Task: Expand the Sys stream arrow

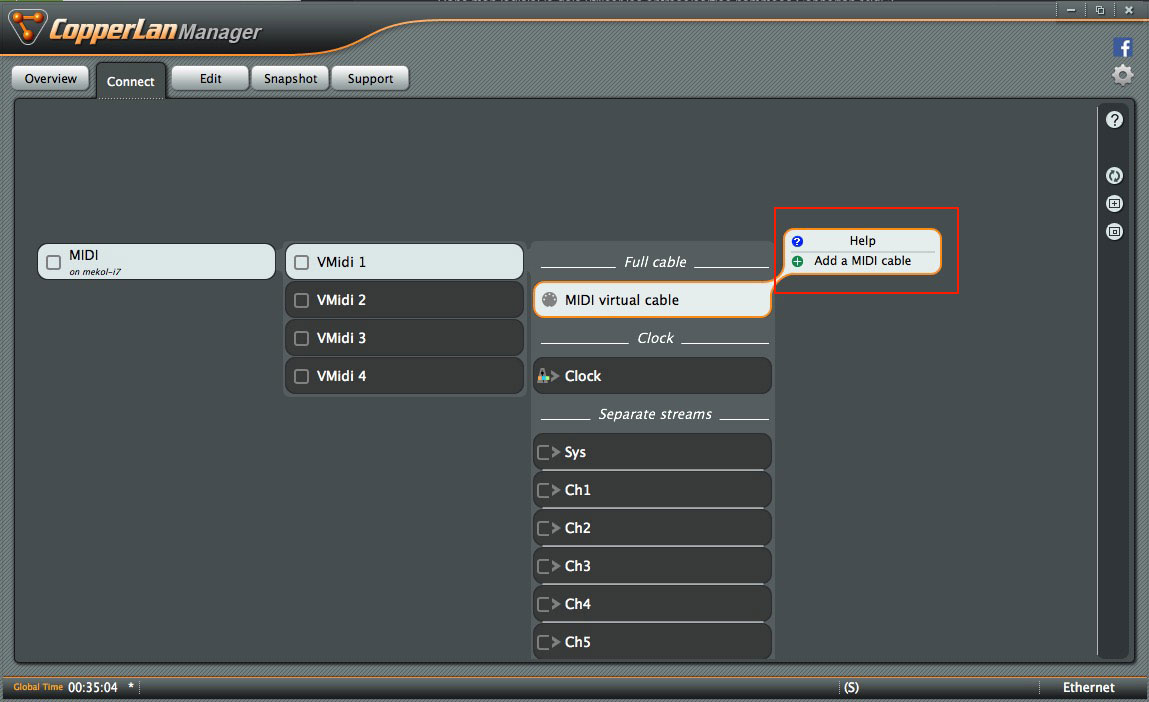Action: pos(547,452)
